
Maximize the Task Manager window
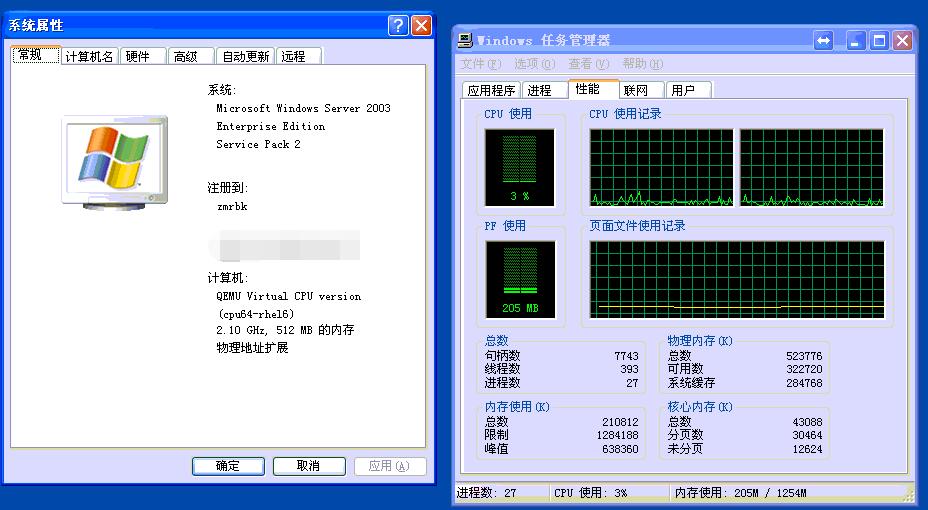point(879,41)
